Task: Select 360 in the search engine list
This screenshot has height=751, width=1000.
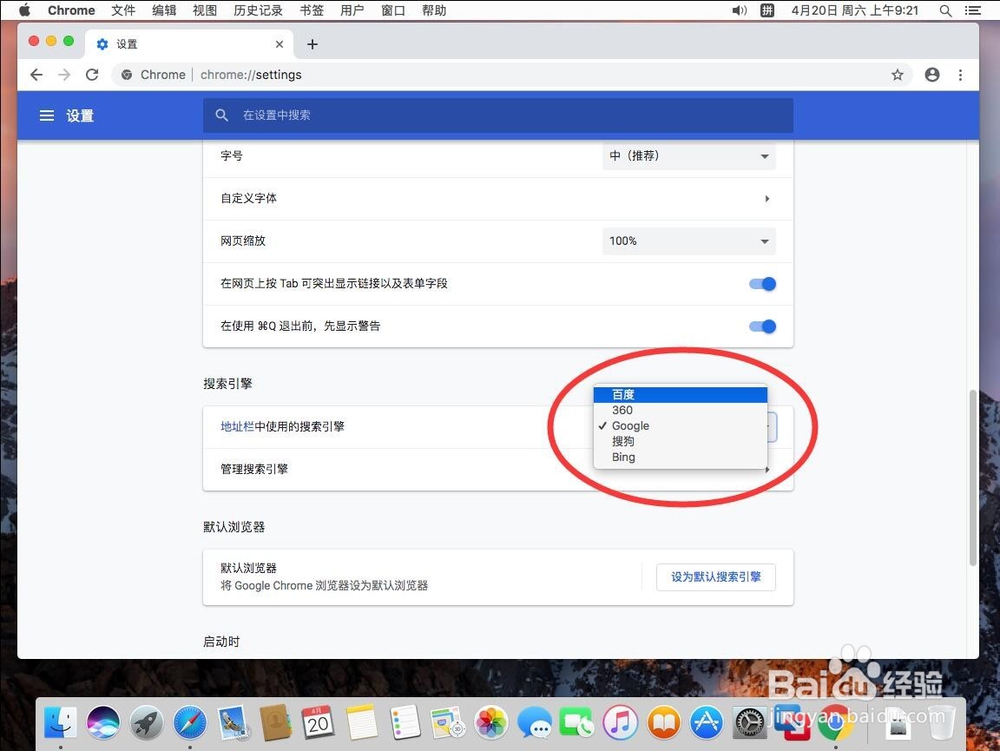Action: (680, 410)
